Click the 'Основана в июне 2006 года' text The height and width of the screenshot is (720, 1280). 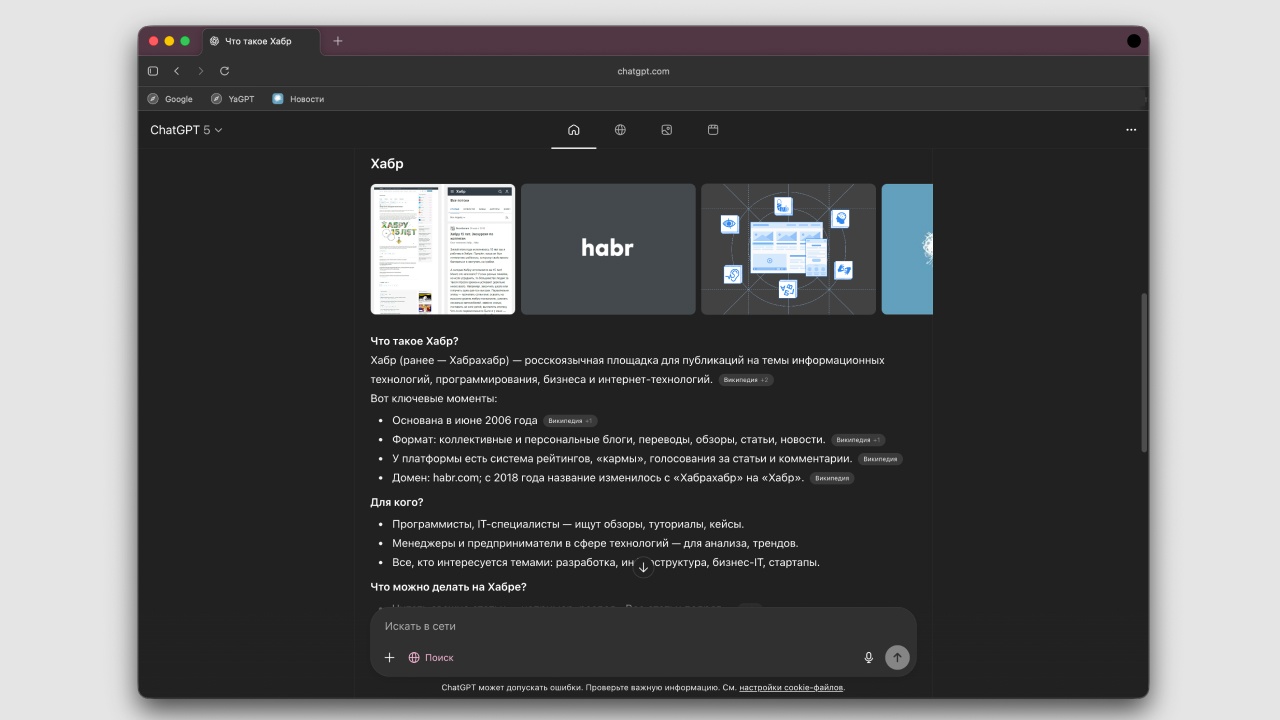[465, 421]
